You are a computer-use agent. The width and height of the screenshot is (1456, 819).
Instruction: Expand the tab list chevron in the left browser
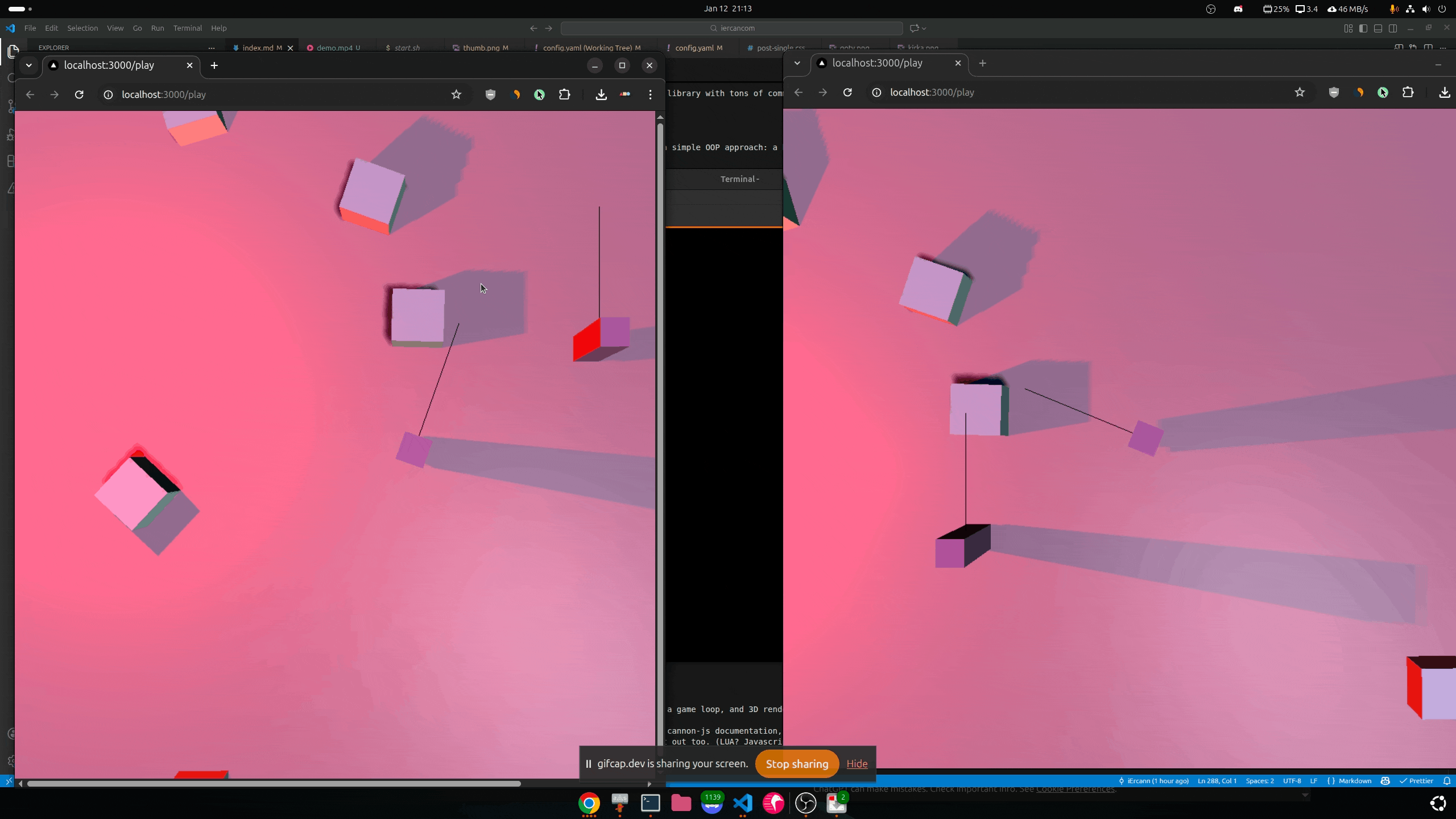pyautogui.click(x=29, y=65)
